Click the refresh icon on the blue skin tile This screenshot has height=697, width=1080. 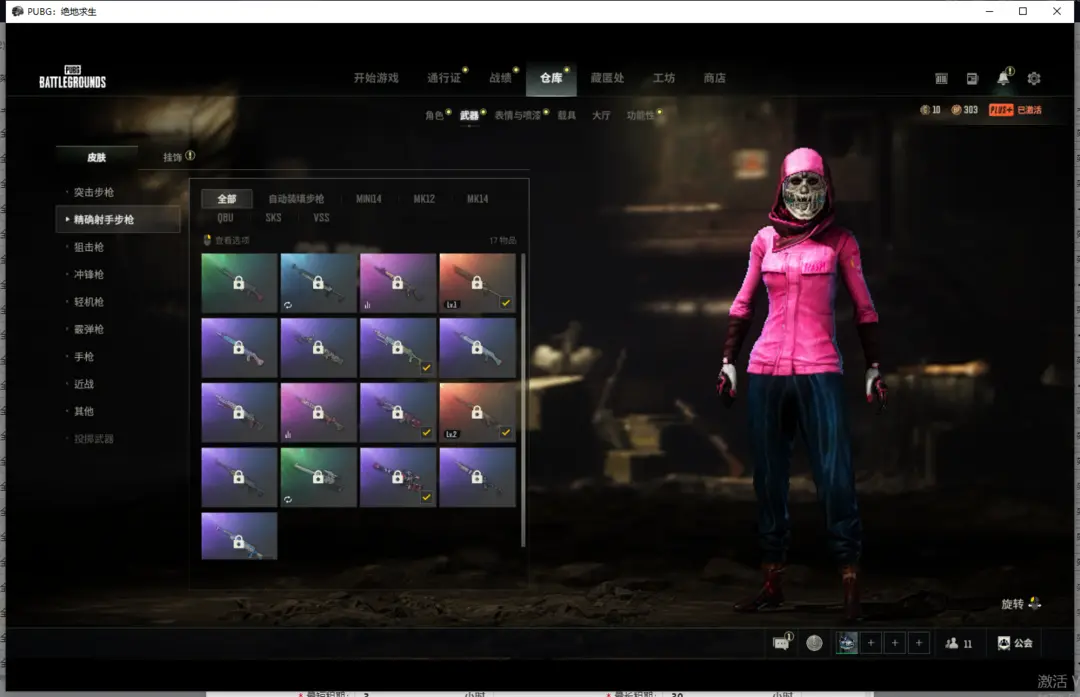(288, 304)
